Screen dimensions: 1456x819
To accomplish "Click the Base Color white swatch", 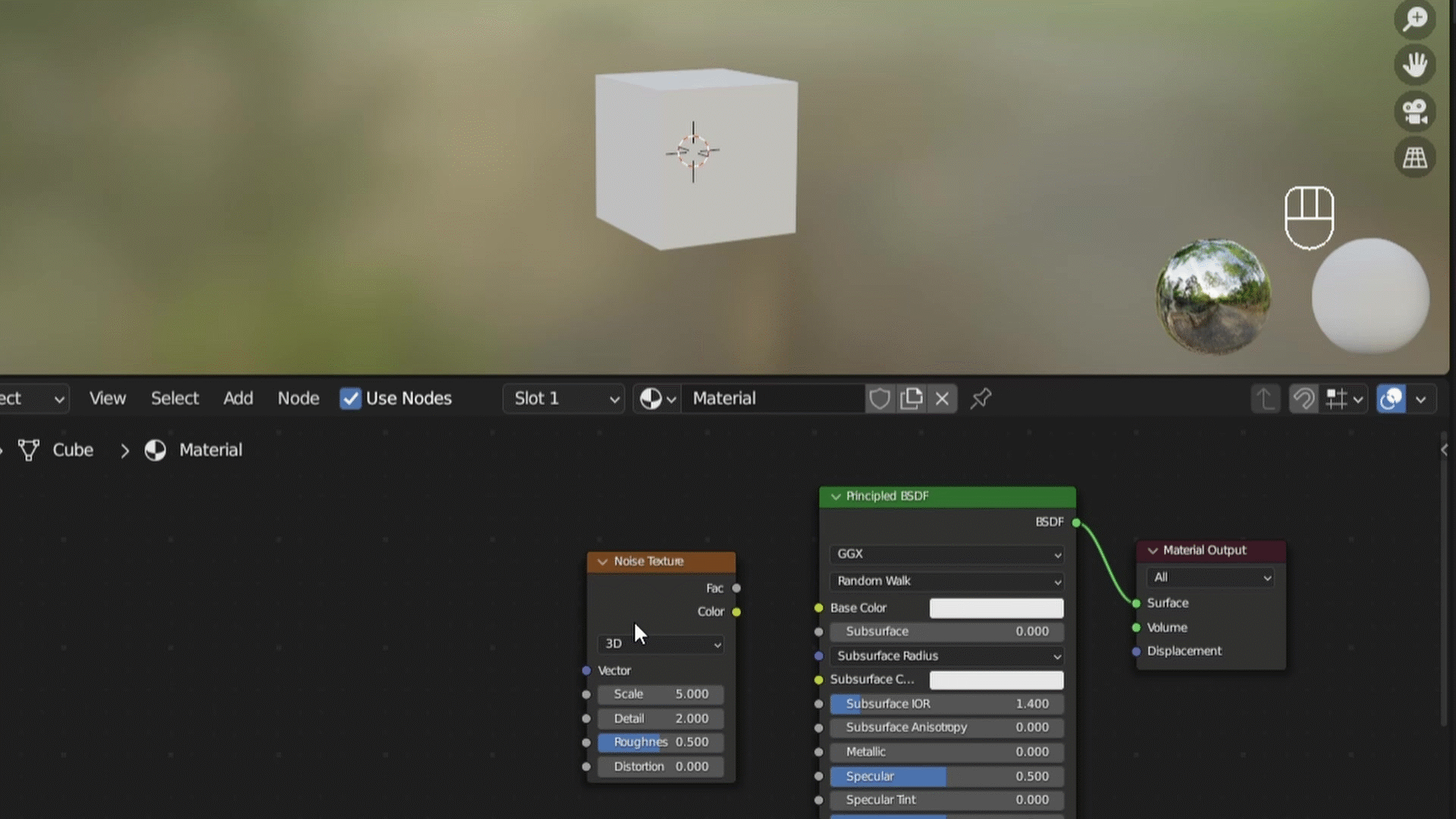I will 996,607.
